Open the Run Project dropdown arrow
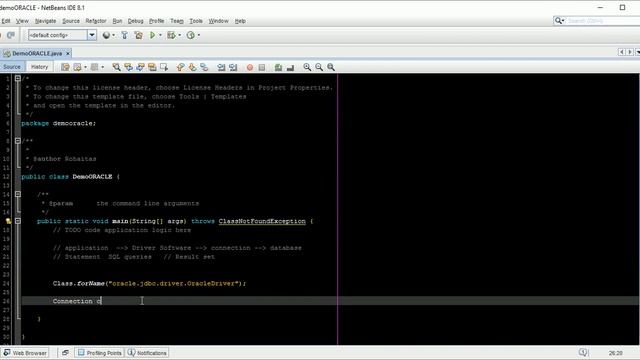Viewport: 640px width, 360px height. (160, 36)
